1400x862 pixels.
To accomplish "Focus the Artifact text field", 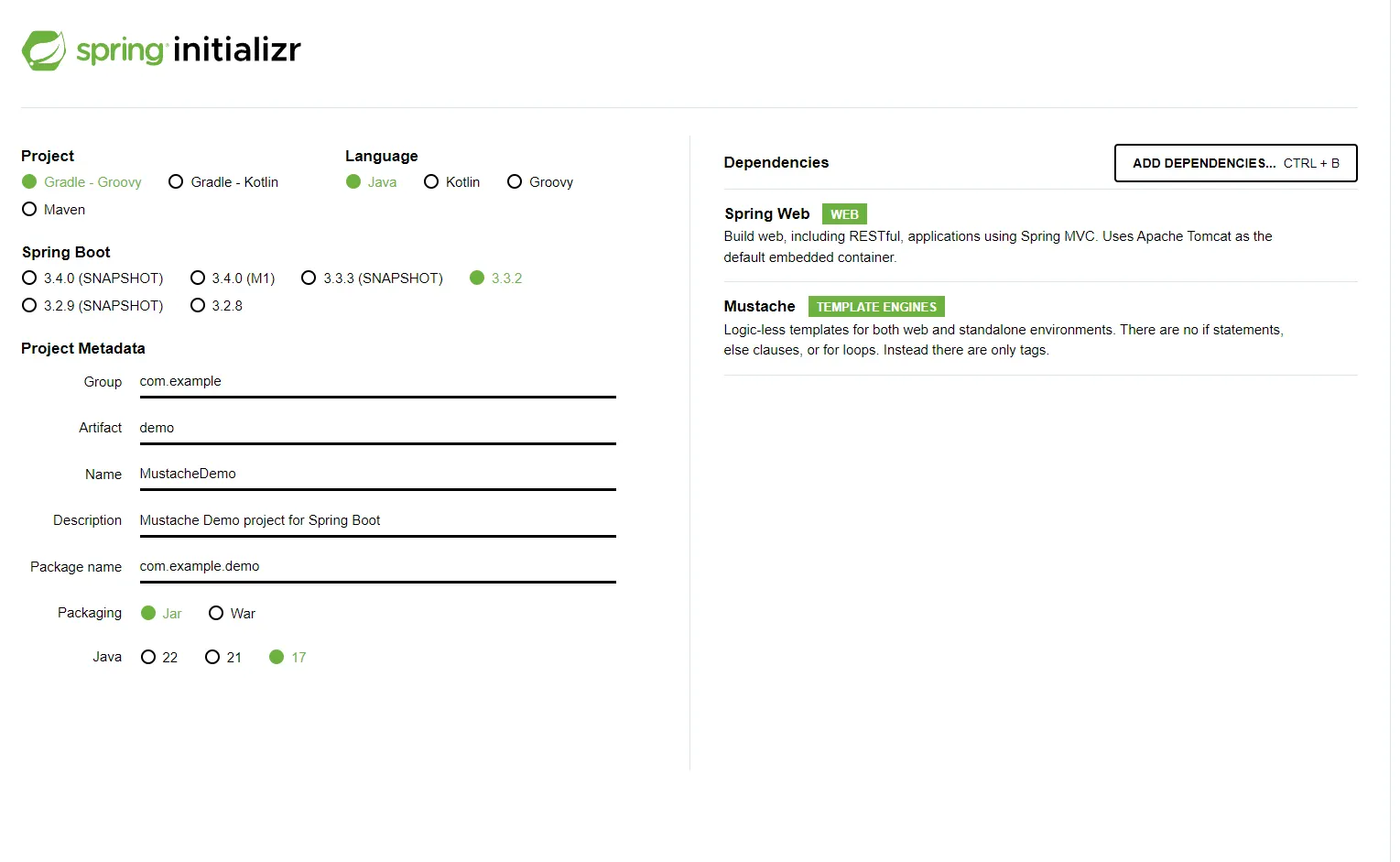I will (x=376, y=428).
